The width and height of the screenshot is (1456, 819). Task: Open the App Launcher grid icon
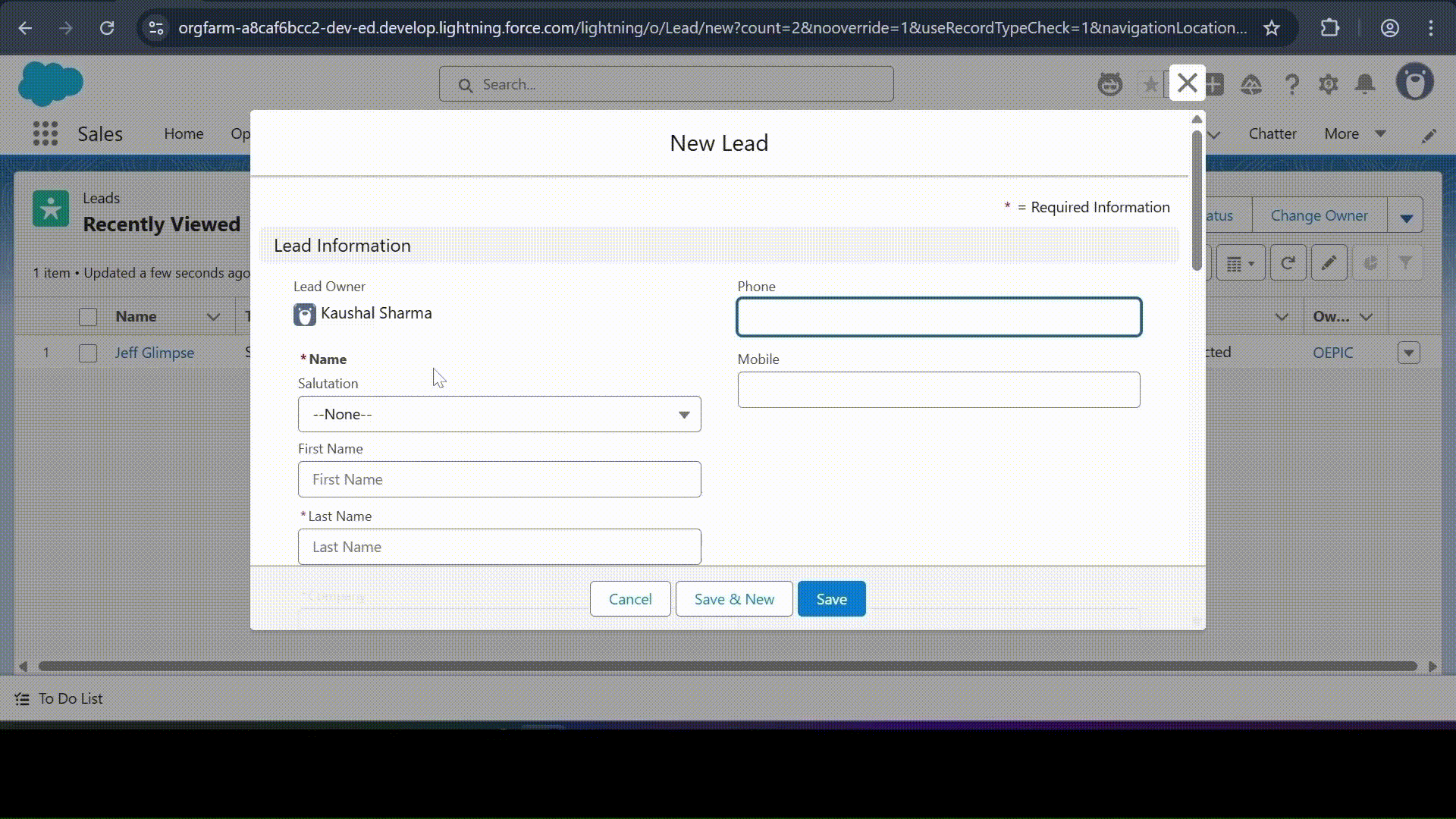pyautogui.click(x=45, y=134)
